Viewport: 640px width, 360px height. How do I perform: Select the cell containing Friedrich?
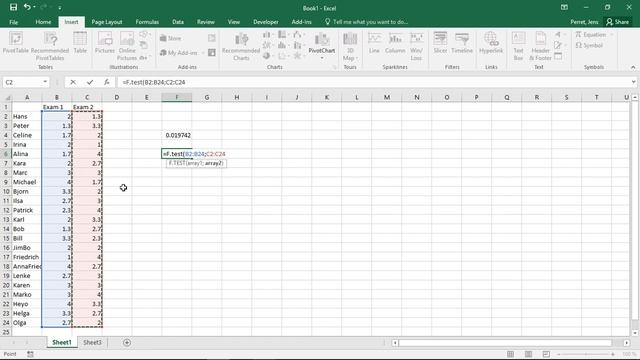click(27, 257)
